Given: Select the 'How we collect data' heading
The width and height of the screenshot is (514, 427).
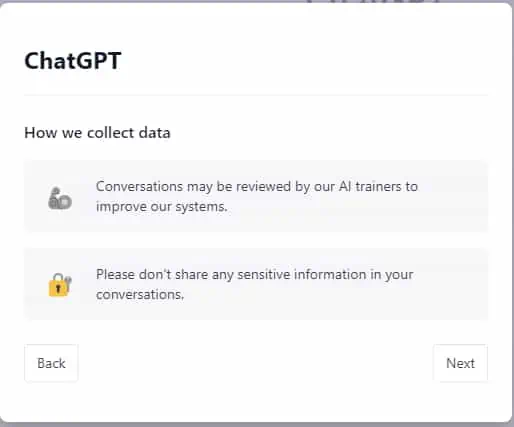Looking at the screenshot, I should 97,133.
